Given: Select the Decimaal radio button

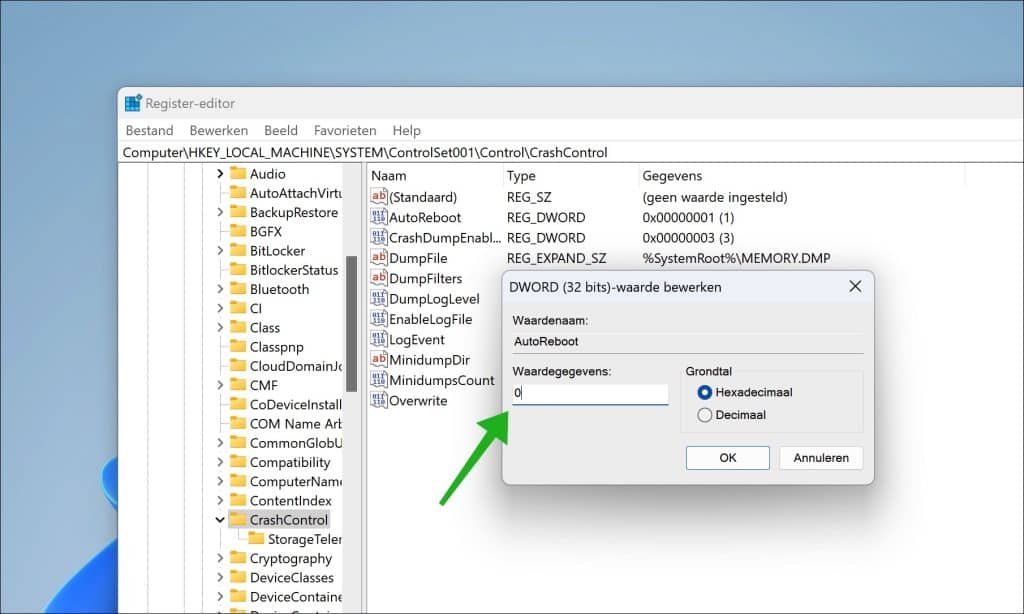Looking at the screenshot, I should pos(705,415).
